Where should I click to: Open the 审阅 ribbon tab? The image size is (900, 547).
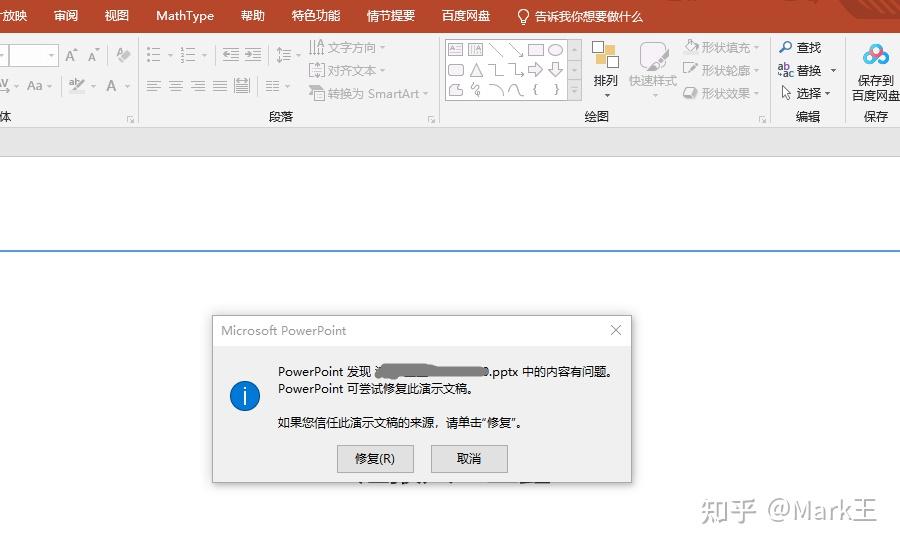coord(65,15)
